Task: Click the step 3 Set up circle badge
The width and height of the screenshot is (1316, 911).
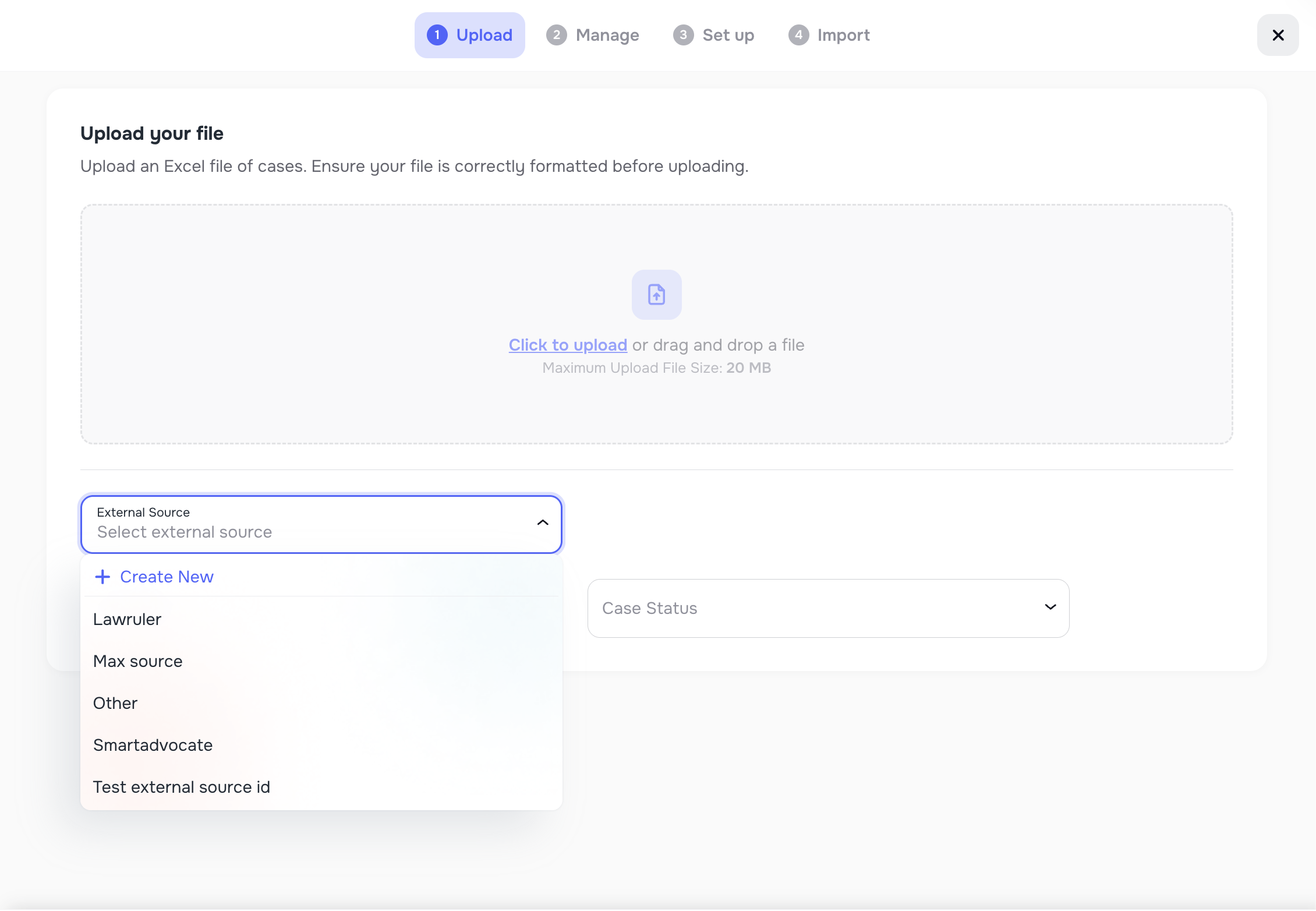Action: click(x=684, y=35)
